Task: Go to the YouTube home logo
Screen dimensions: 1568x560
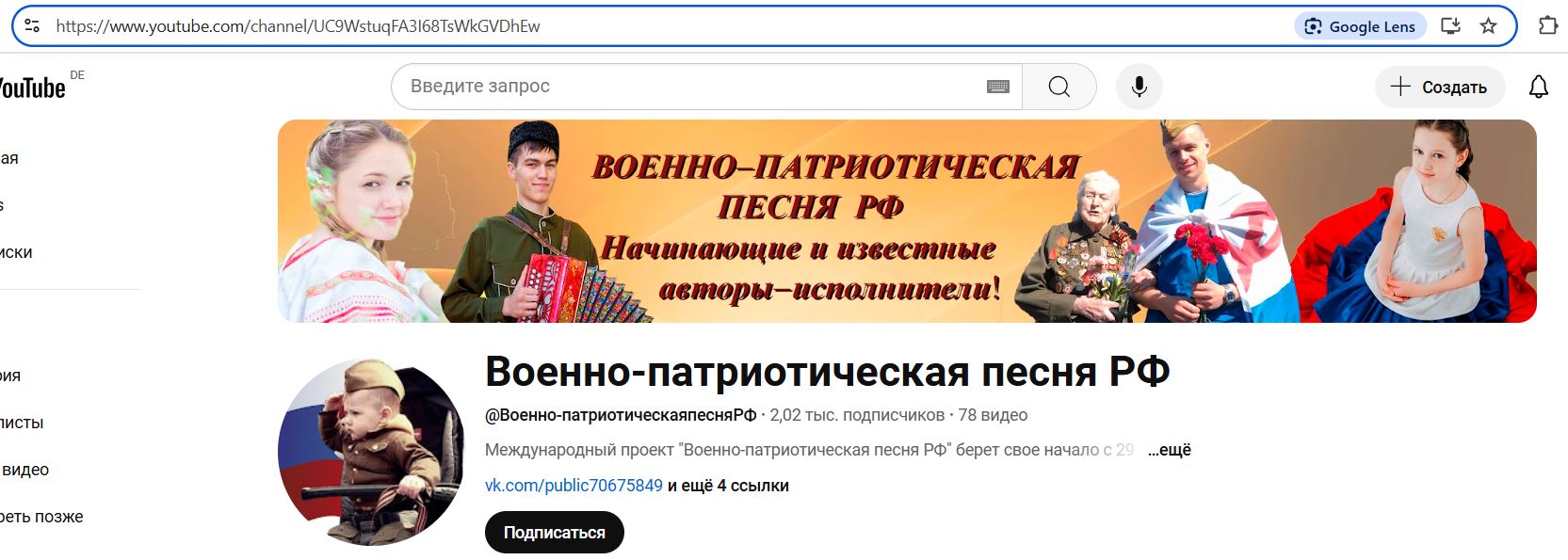Action: (x=31, y=88)
